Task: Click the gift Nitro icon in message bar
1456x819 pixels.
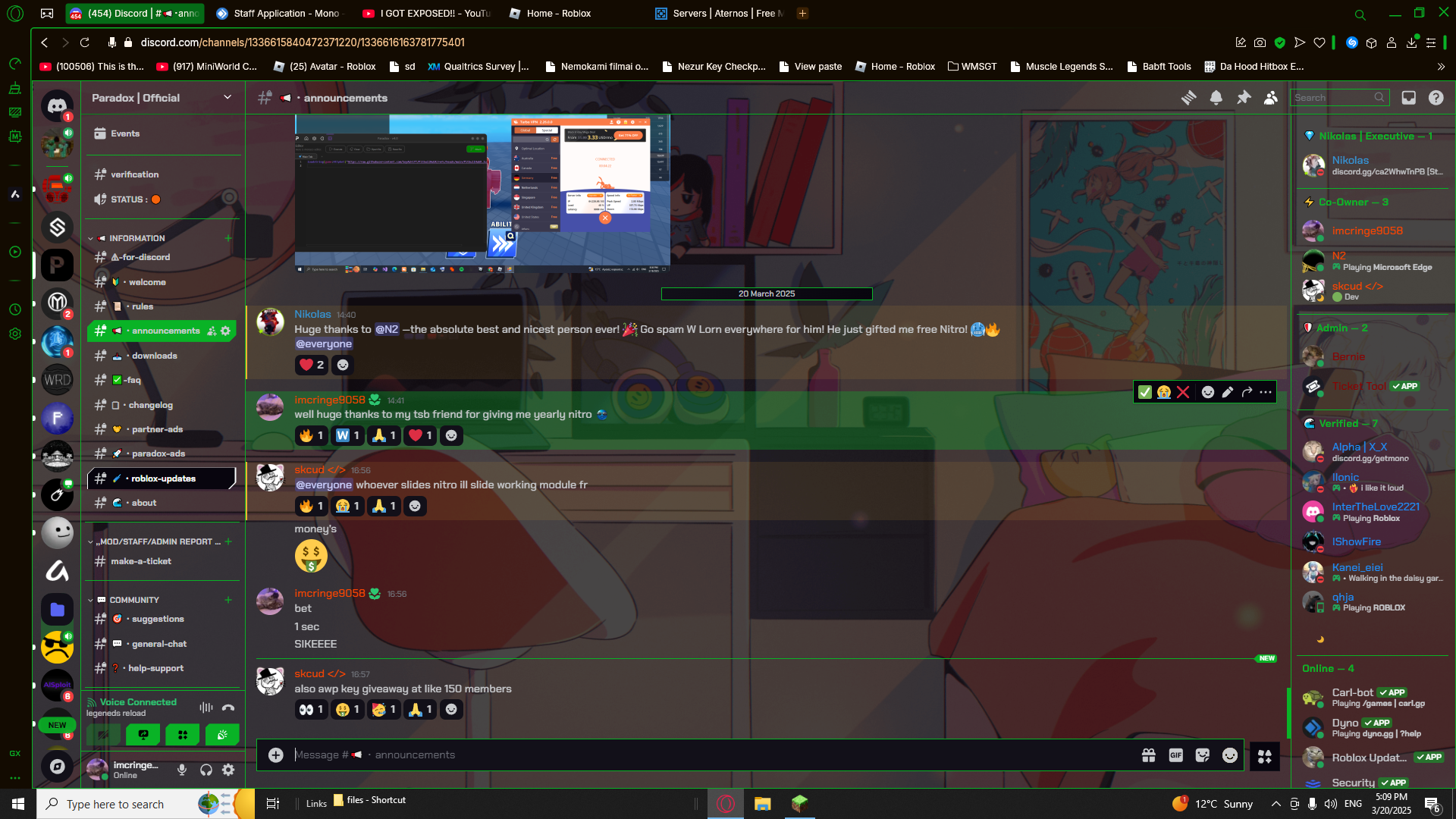Action: (1148, 755)
